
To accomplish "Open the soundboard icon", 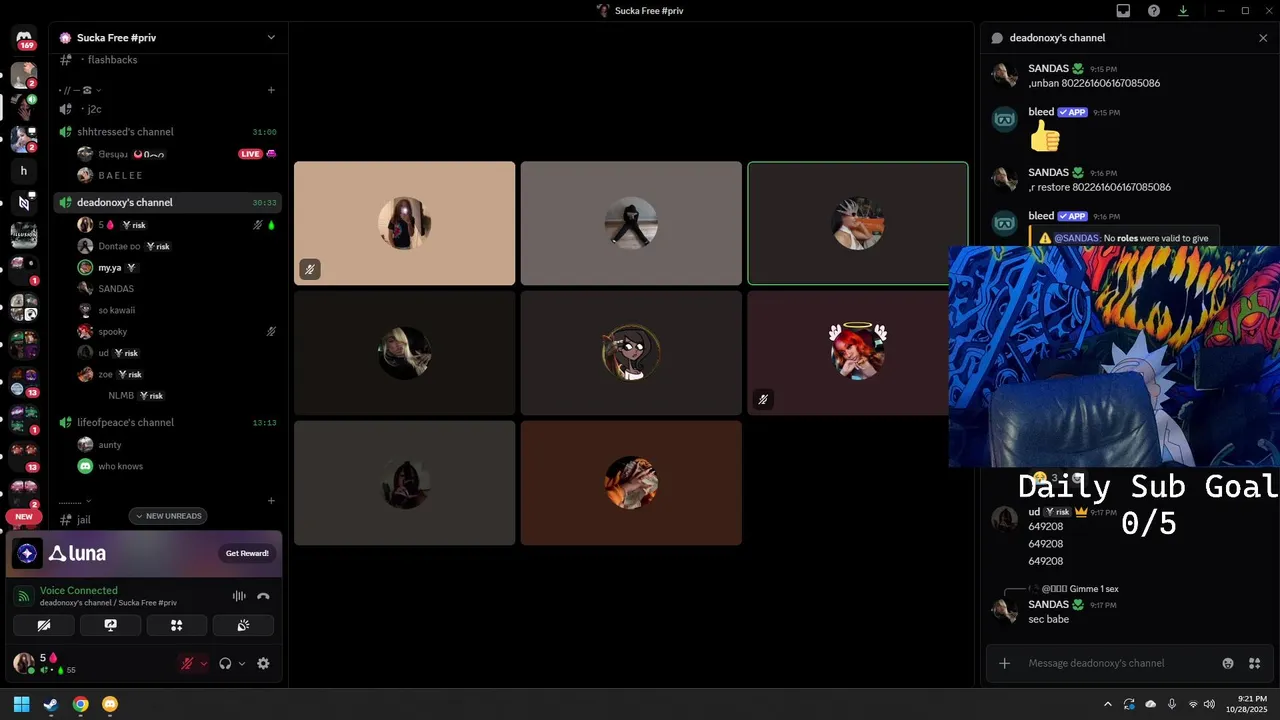I will click(243, 625).
